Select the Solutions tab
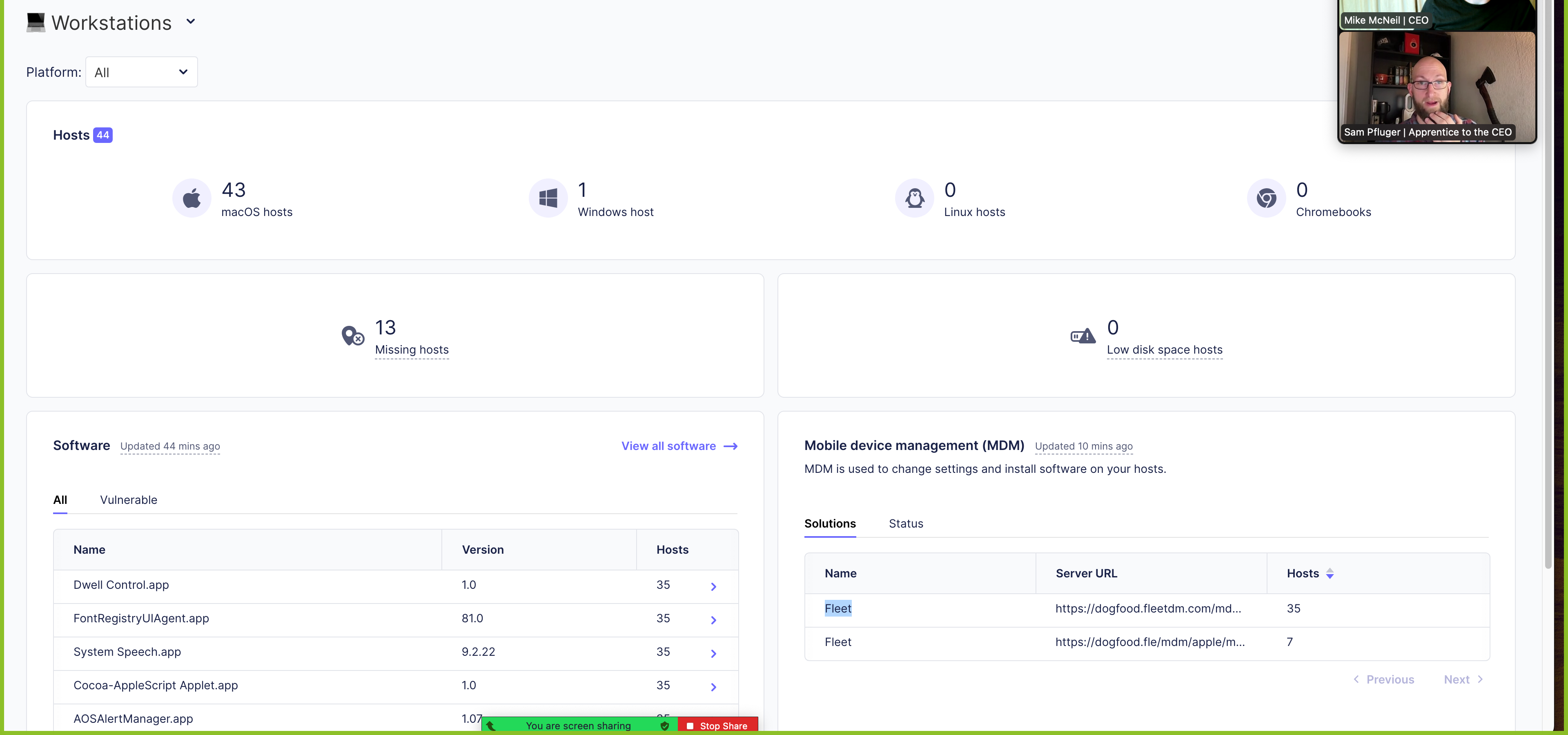 point(830,523)
